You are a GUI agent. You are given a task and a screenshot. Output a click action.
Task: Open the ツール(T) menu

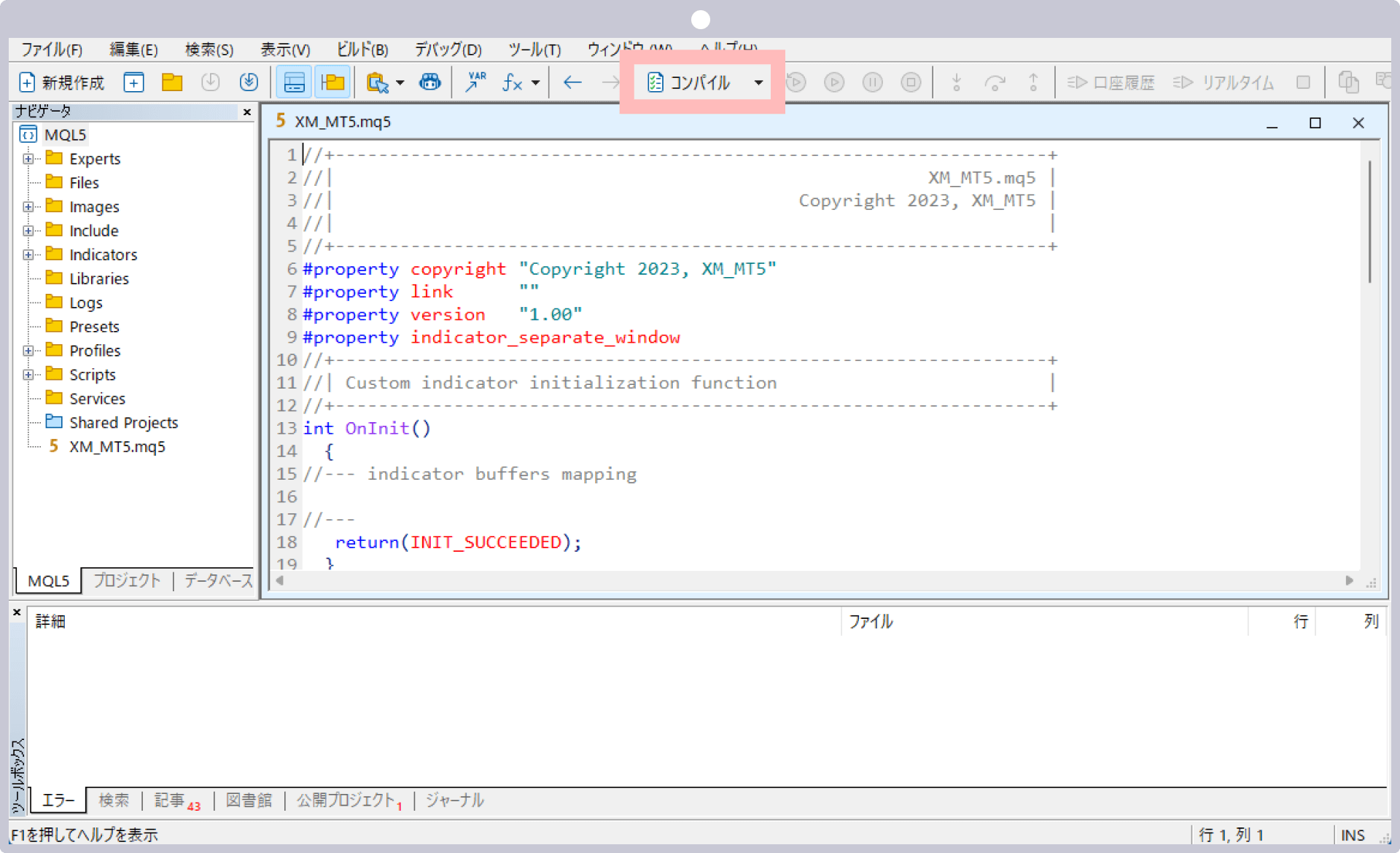click(x=534, y=50)
